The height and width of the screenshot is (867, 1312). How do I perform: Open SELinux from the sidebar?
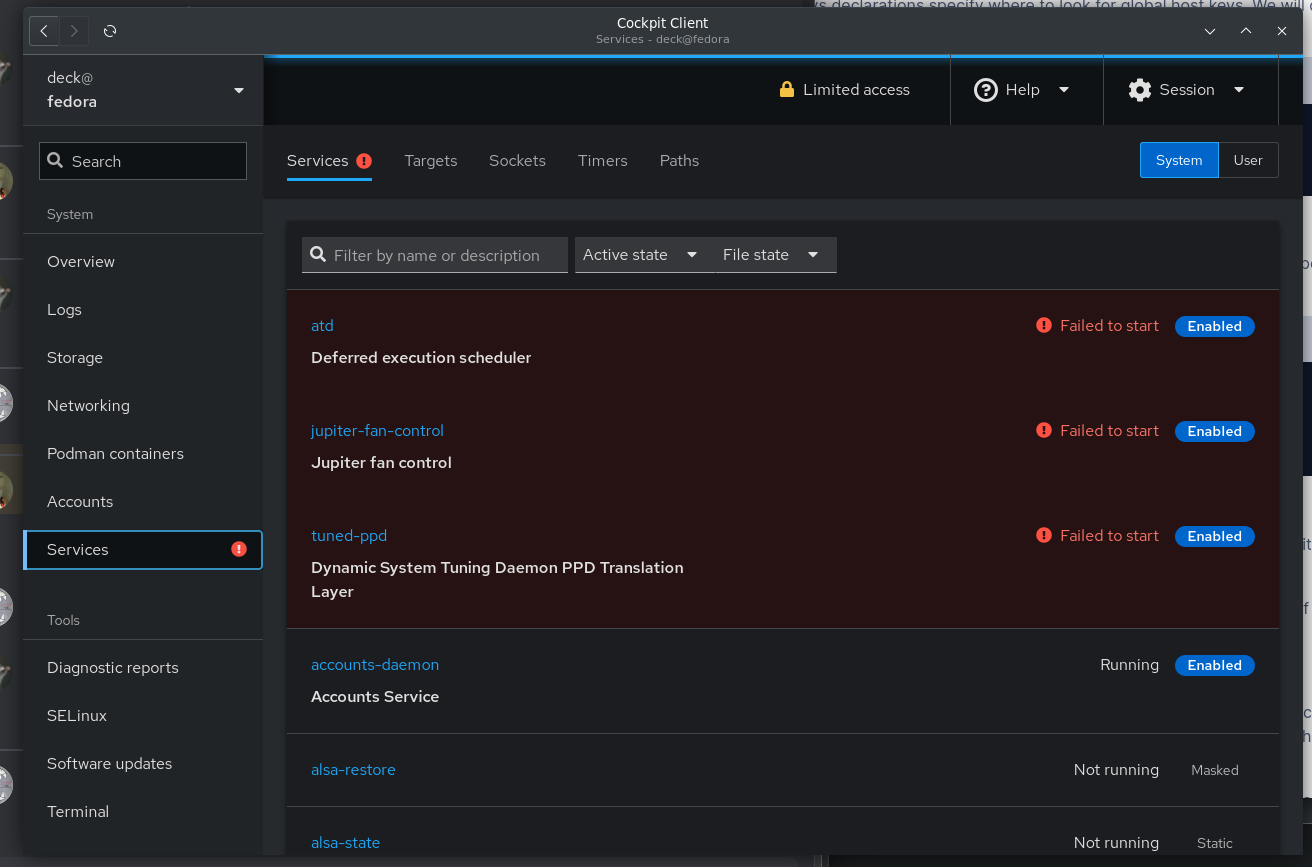[x=143, y=716]
